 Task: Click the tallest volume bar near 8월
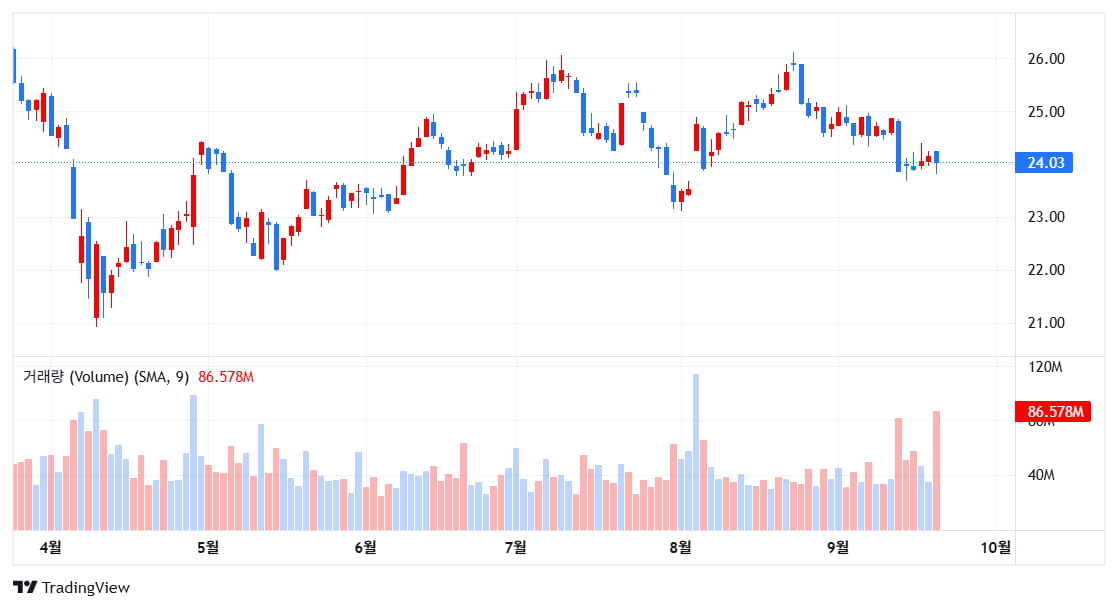pyautogui.click(x=695, y=452)
